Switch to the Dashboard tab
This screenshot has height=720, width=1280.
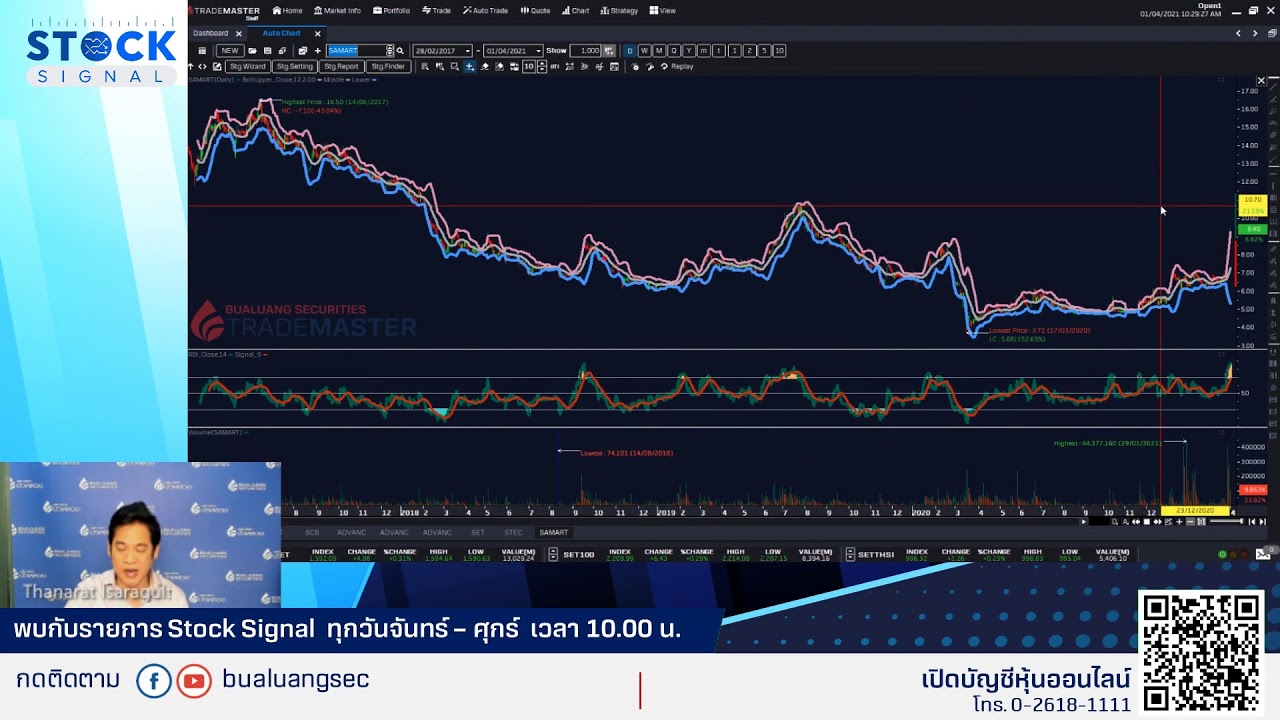211,33
